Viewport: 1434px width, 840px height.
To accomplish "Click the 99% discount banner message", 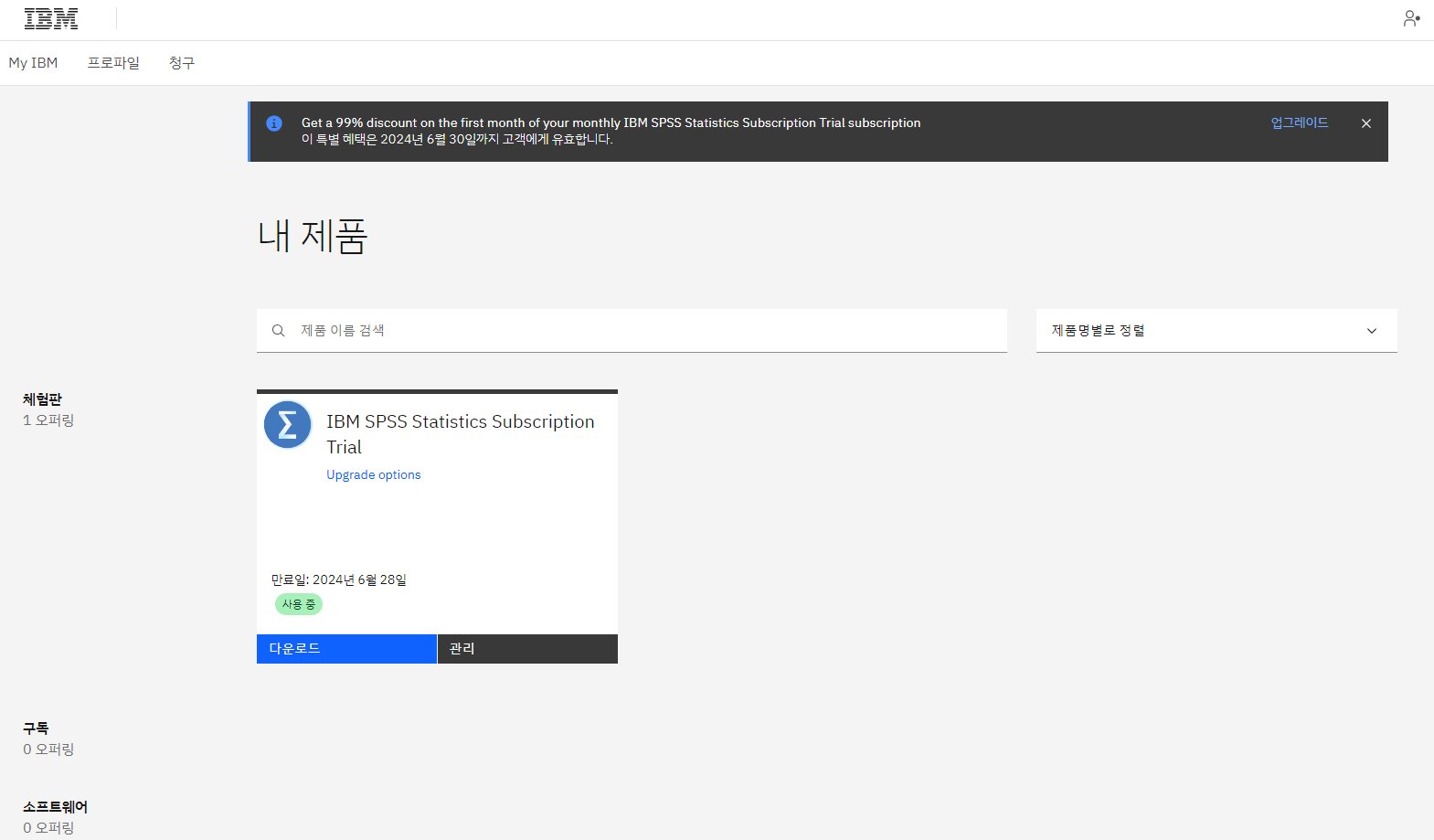I will click(x=611, y=122).
